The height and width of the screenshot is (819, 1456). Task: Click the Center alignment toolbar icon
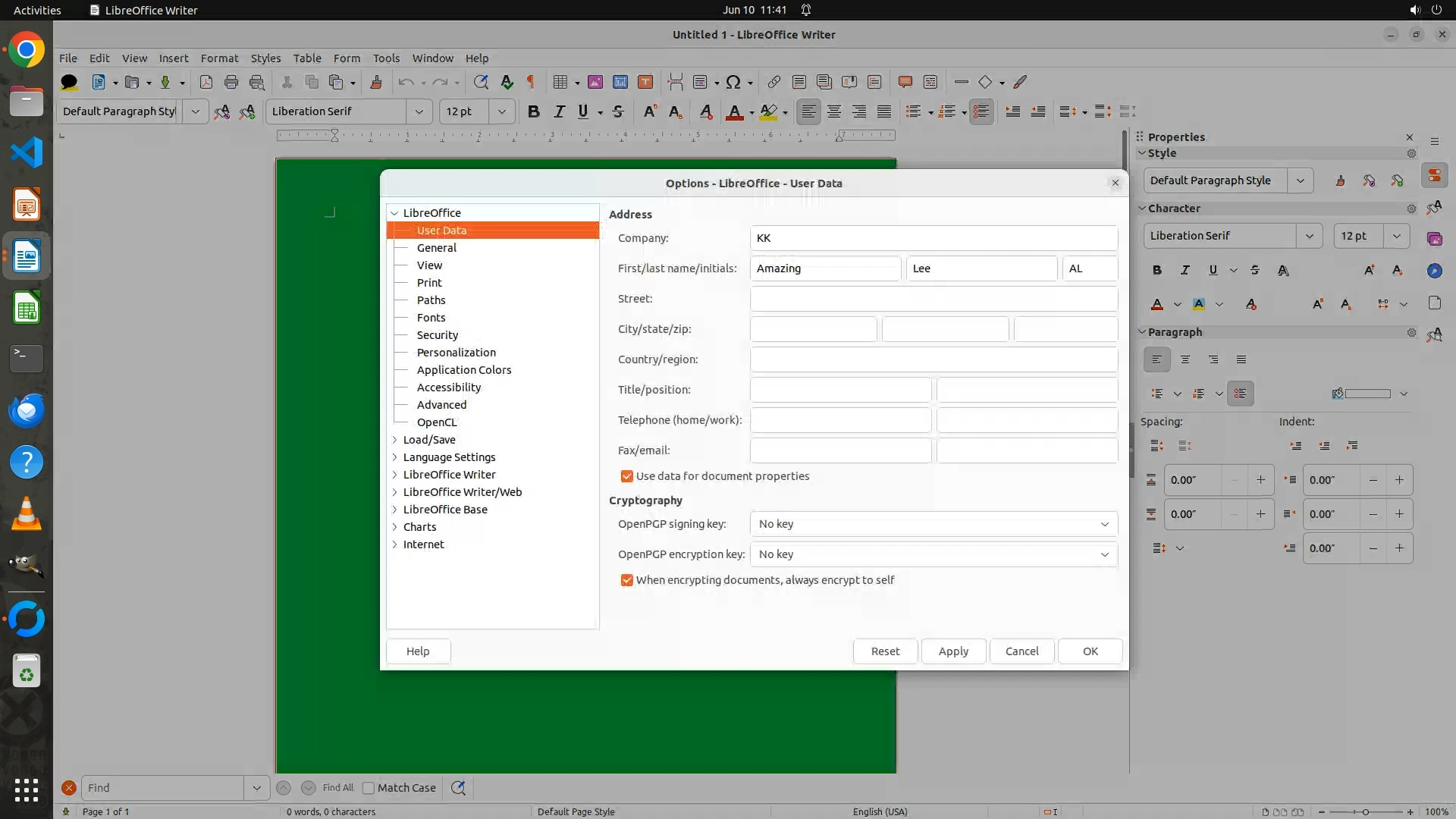pyautogui.click(x=834, y=111)
